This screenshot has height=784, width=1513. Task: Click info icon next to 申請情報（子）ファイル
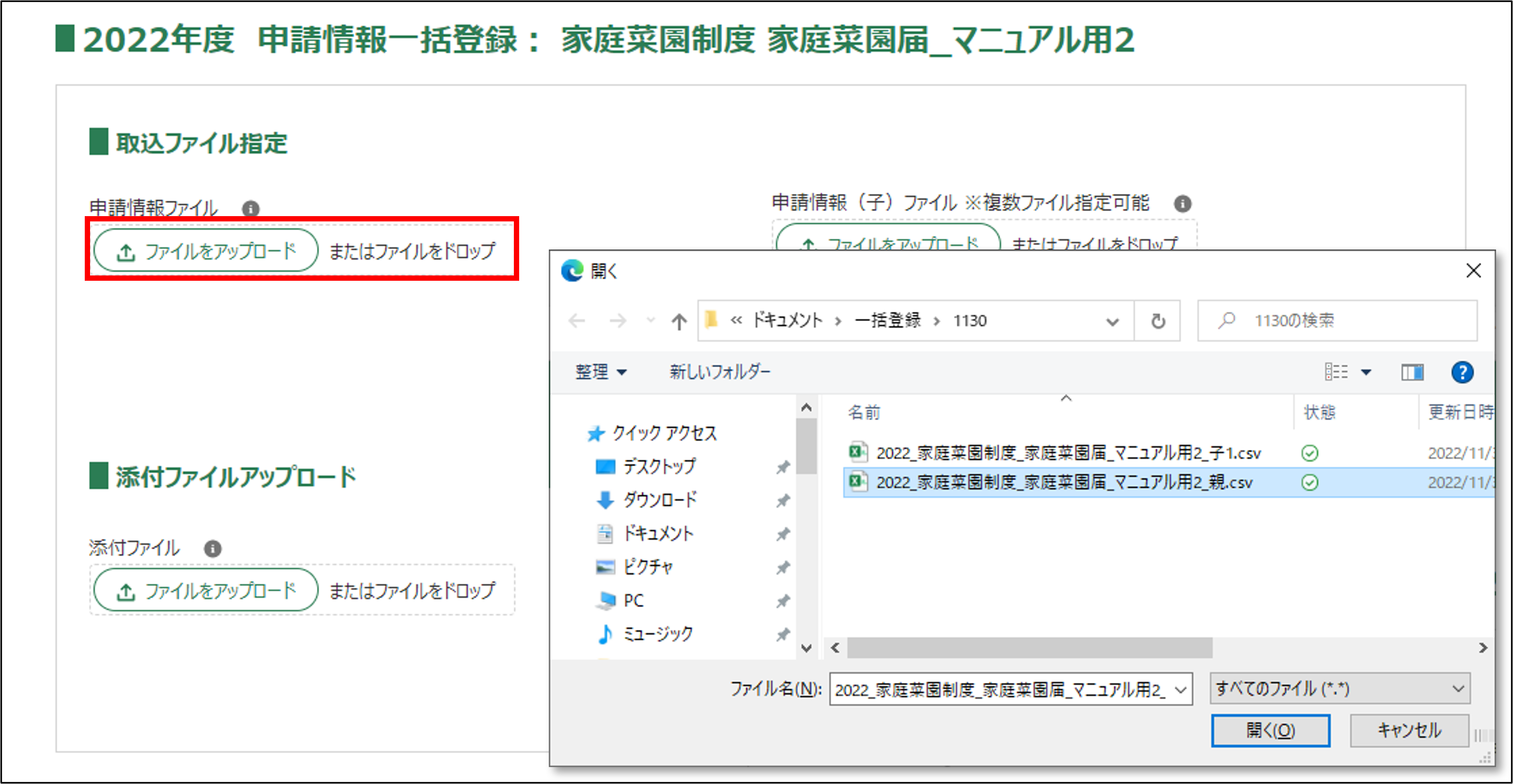[x=1182, y=204]
